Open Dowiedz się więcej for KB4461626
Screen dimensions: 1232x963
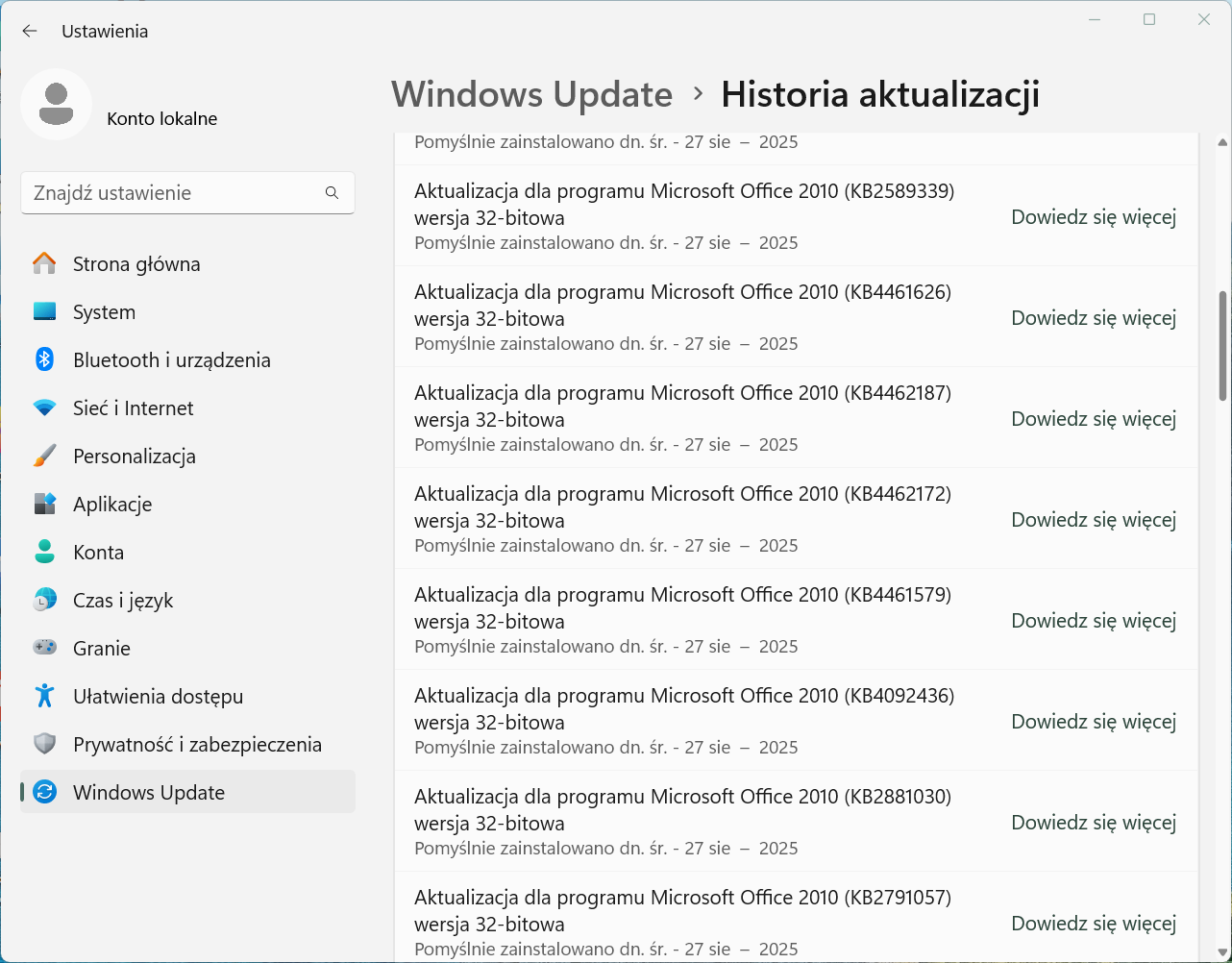1094,318
